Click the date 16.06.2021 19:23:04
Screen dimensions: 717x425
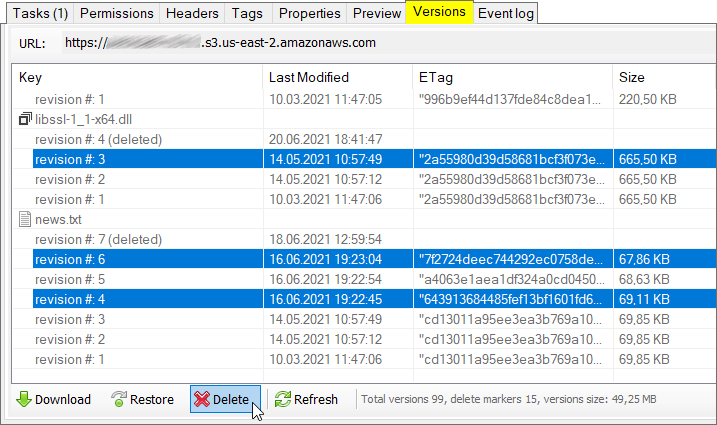coord(326,259)
